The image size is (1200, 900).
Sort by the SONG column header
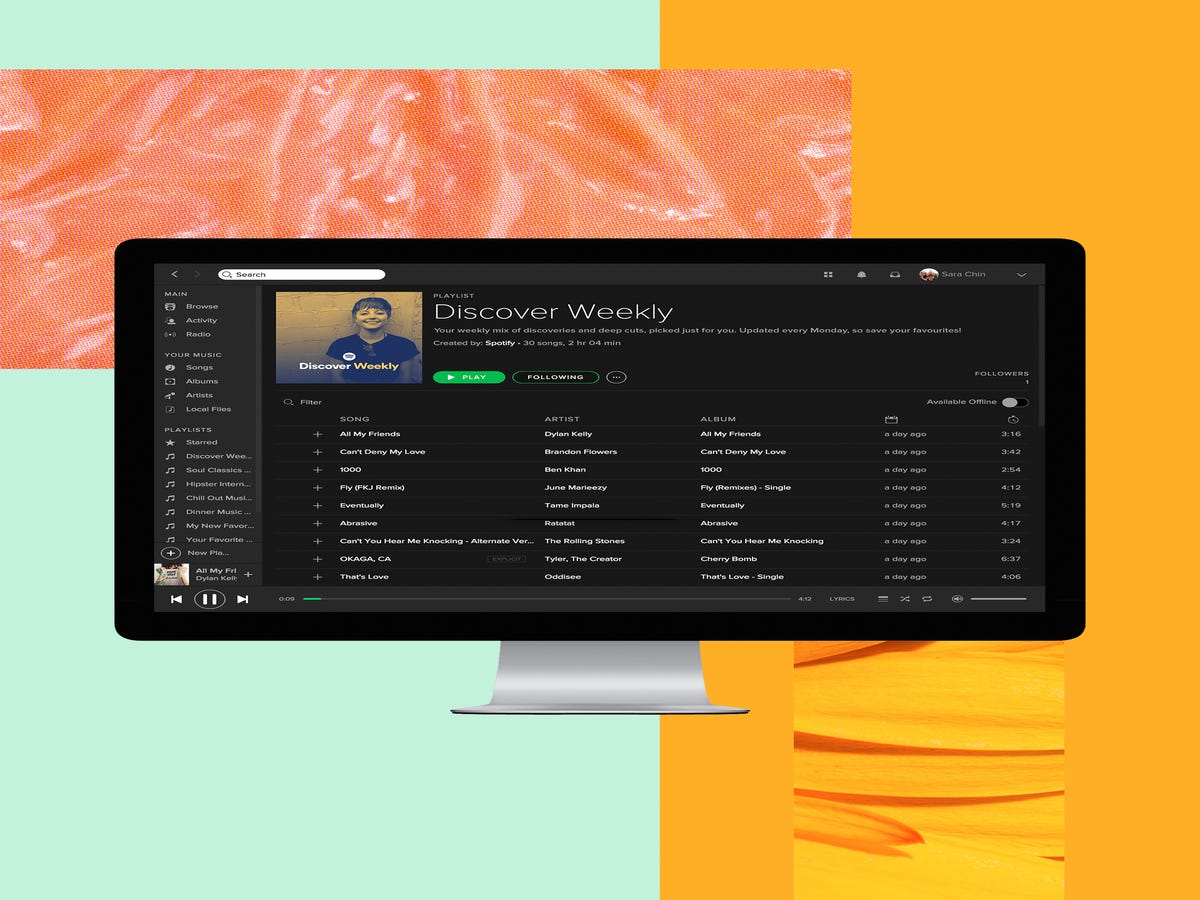[354, 419]
